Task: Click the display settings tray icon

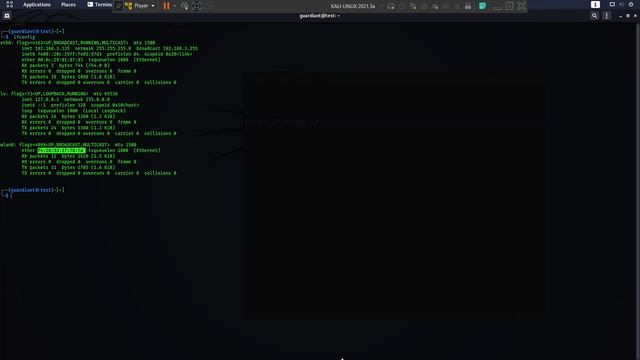Action: [612, 4]
